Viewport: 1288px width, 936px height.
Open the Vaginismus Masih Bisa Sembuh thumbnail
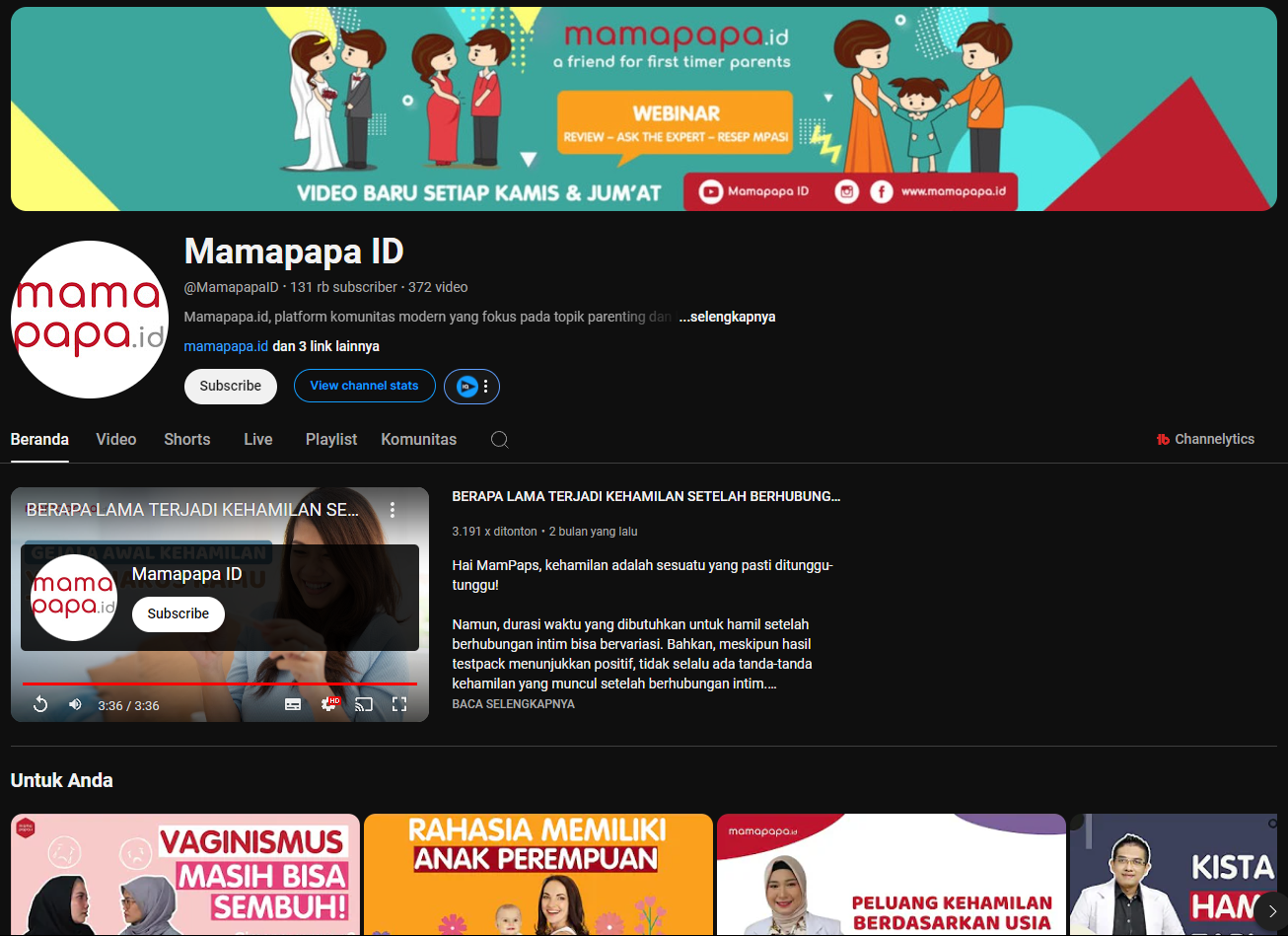click(x=185, y=874)
